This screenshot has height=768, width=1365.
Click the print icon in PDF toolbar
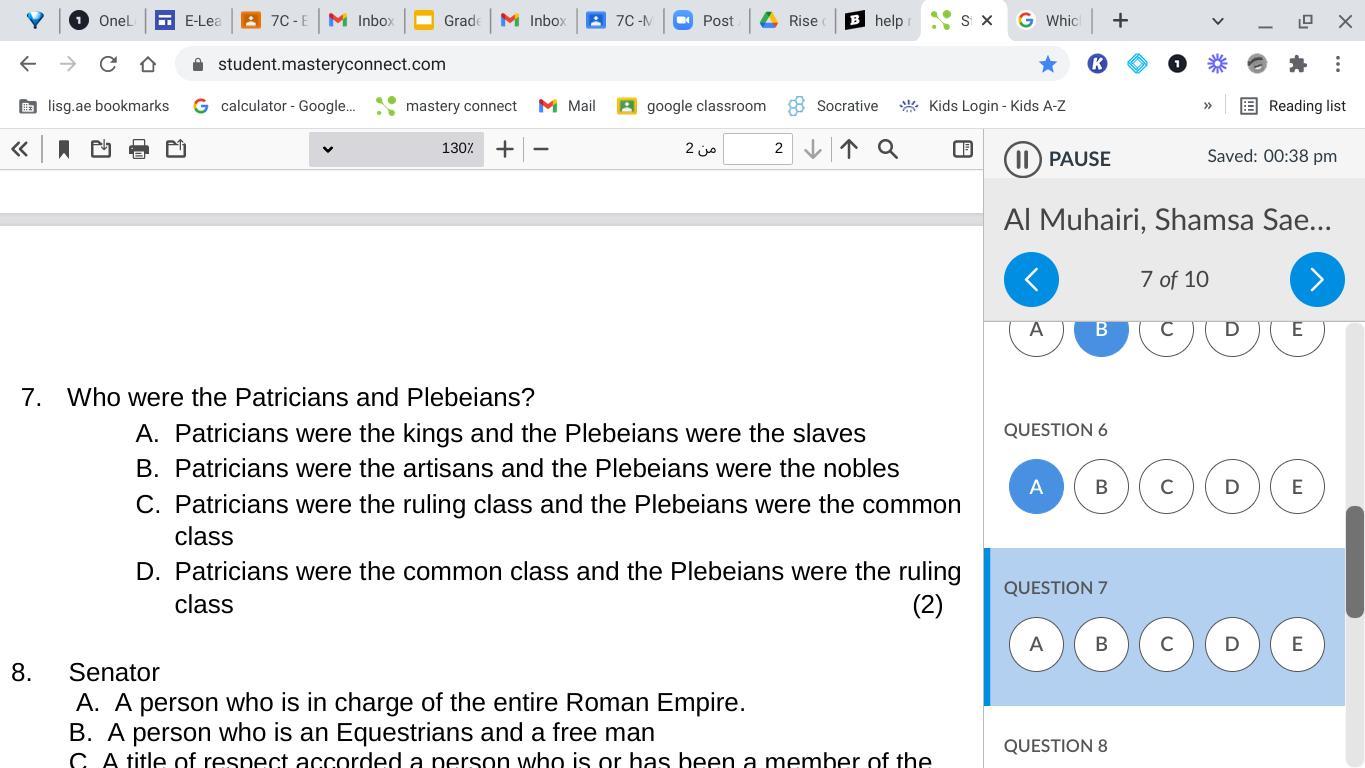point(139,149)
